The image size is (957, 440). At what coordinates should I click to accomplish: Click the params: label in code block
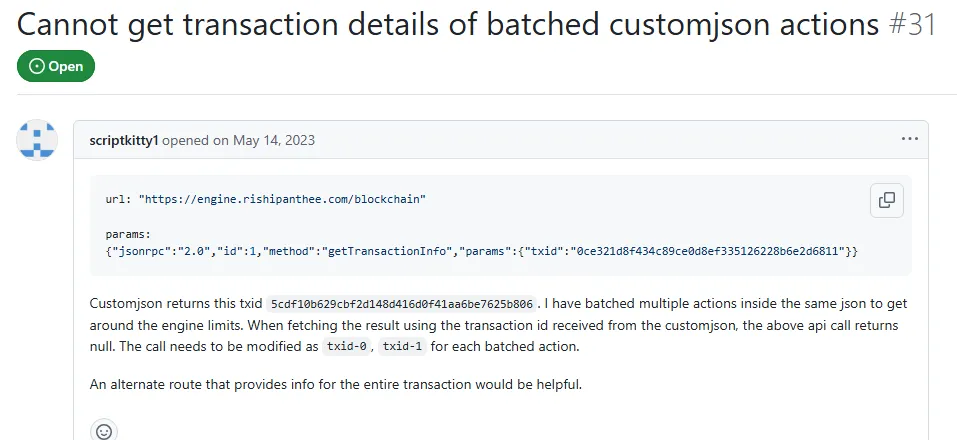click(x=128, y=234)
